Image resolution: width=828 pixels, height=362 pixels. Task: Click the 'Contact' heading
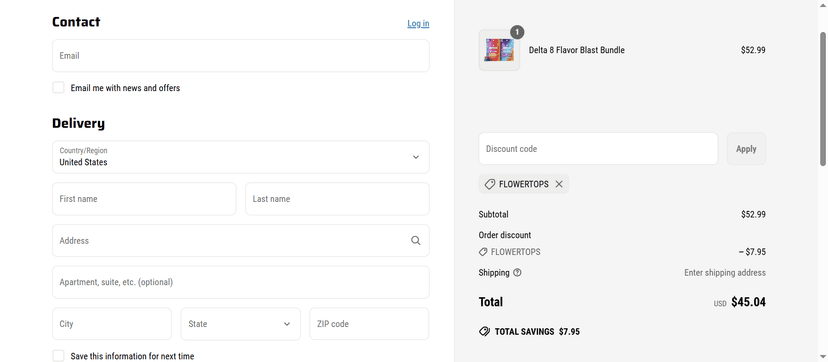coord(76,22)
